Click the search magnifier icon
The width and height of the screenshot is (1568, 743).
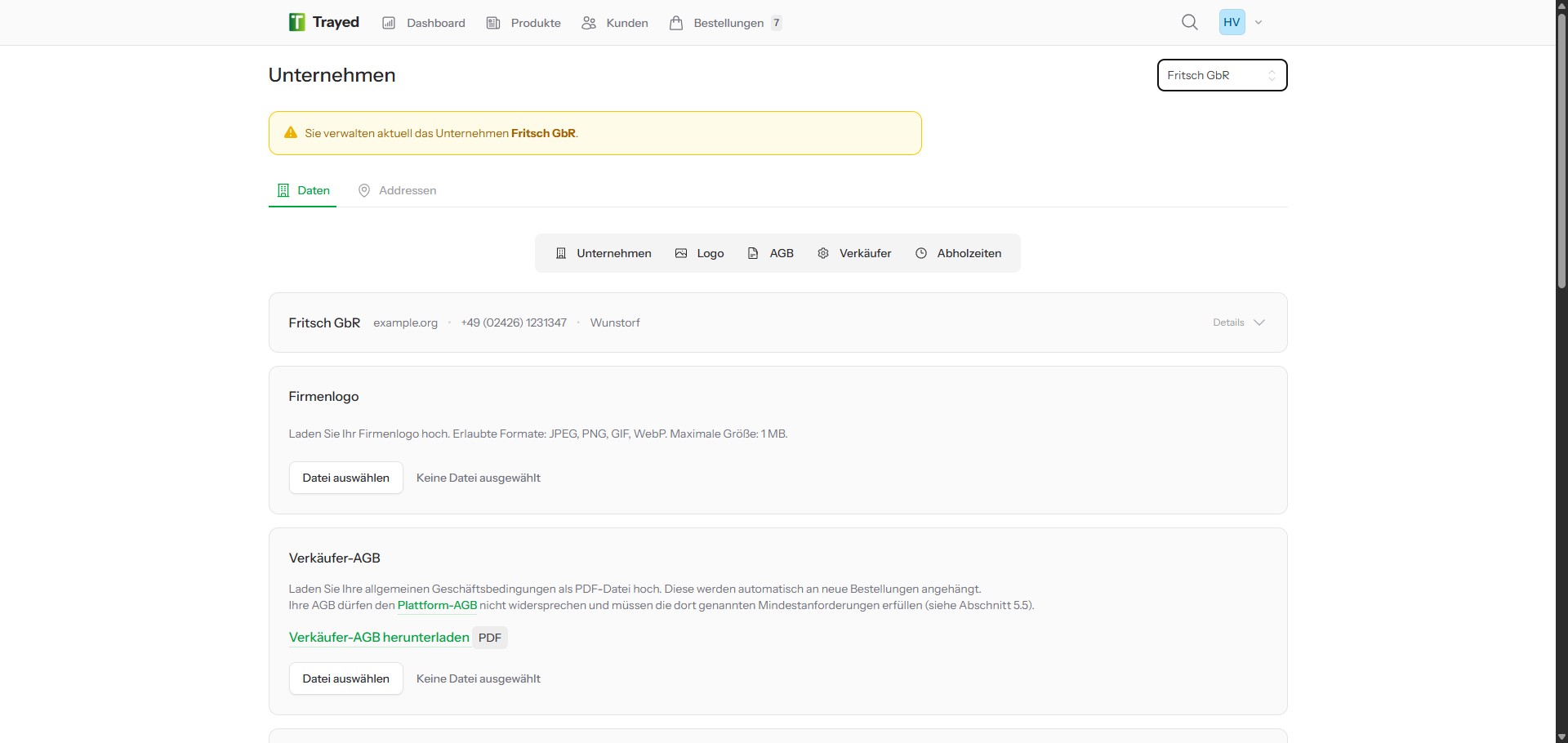pyautogui.click(x=1190, y=22)
